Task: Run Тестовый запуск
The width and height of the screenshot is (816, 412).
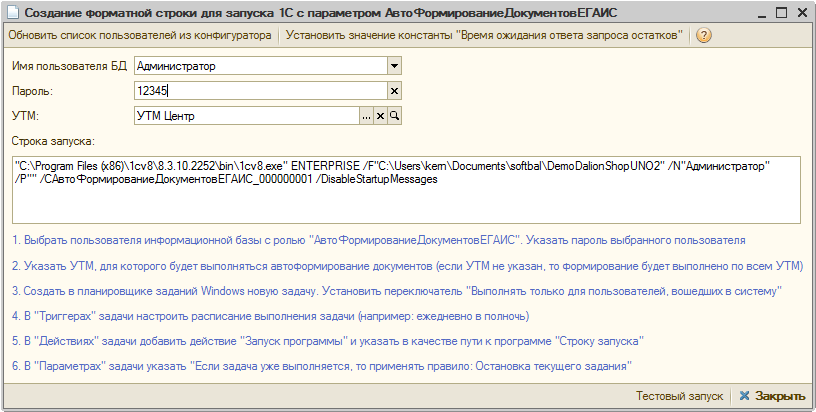Action: [x=679, y=396]
